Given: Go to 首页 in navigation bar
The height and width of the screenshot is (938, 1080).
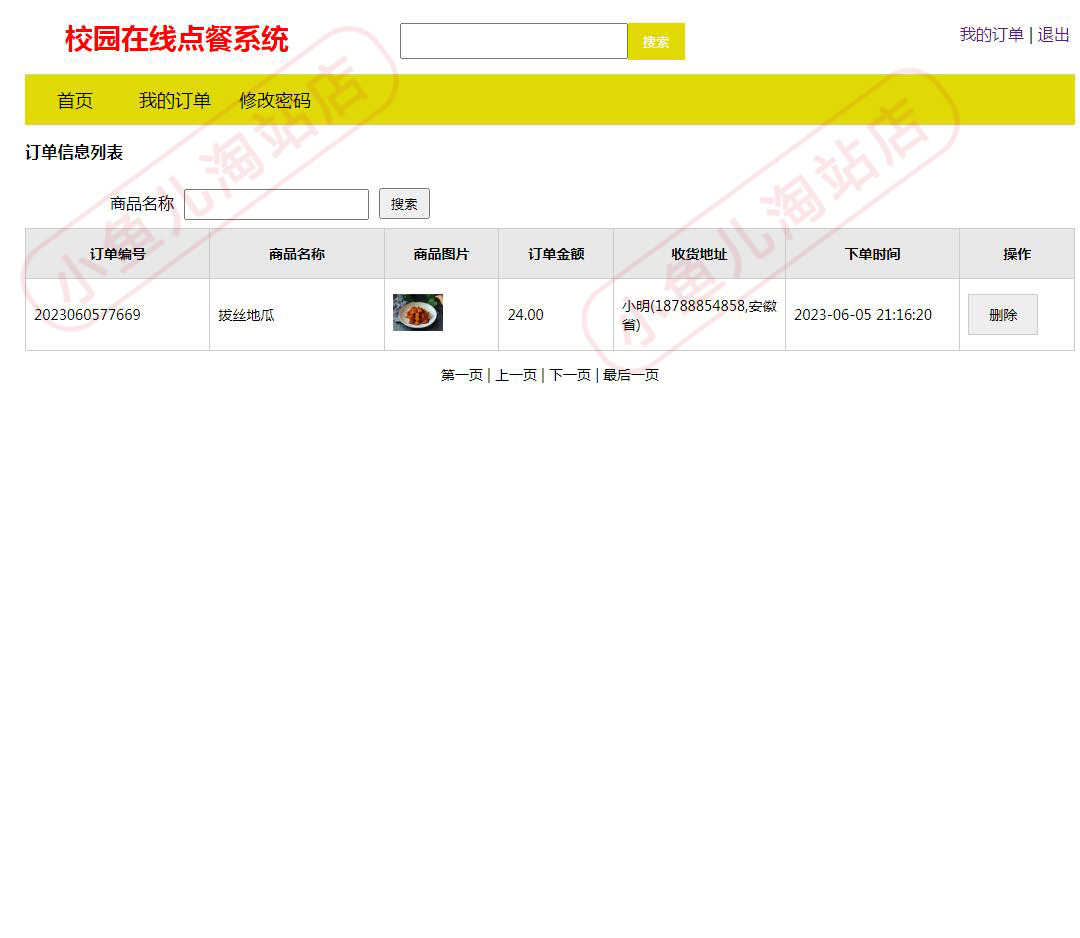Looking at the screenshot, I should [x=75, y=101].
